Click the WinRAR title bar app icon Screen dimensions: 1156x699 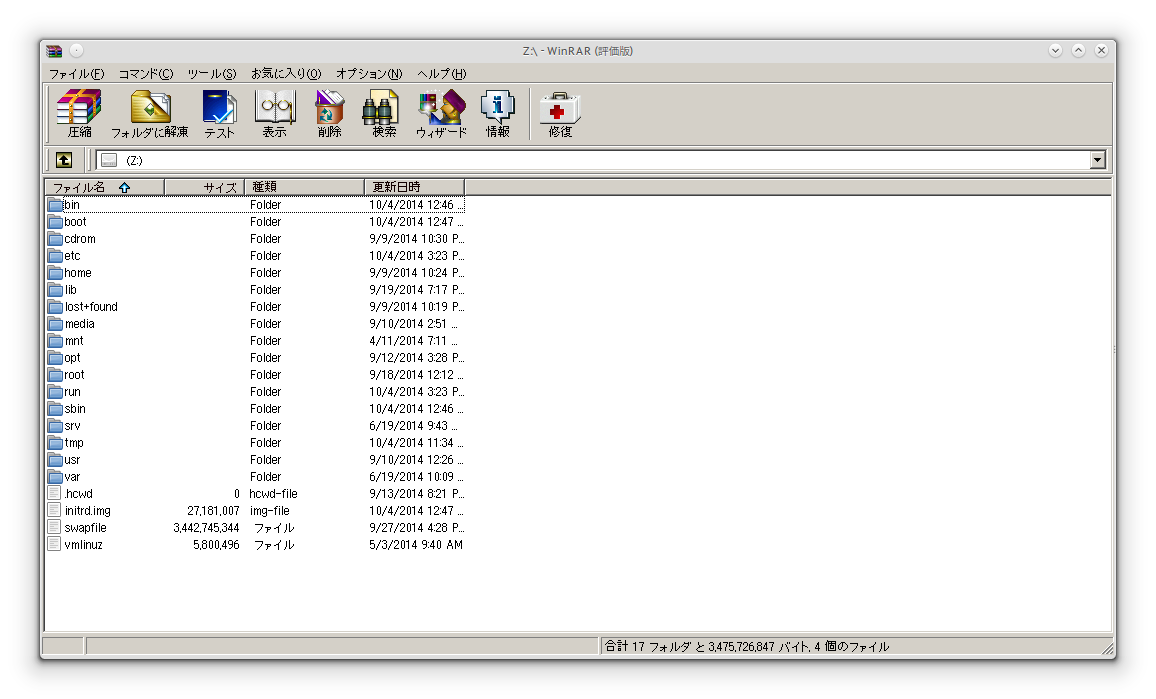click(x=54, y=51)
